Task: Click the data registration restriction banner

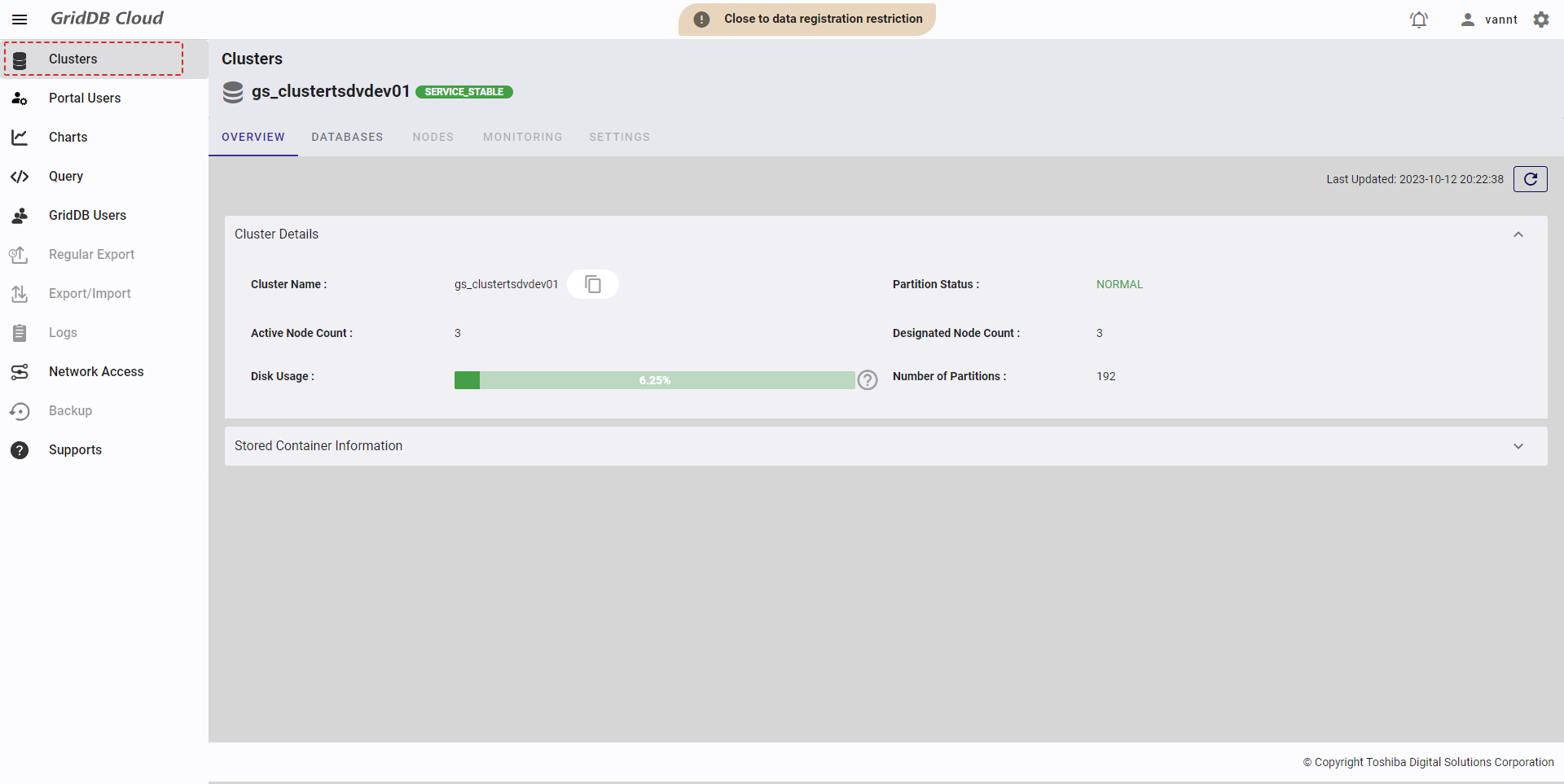Action: coord(807,19)
